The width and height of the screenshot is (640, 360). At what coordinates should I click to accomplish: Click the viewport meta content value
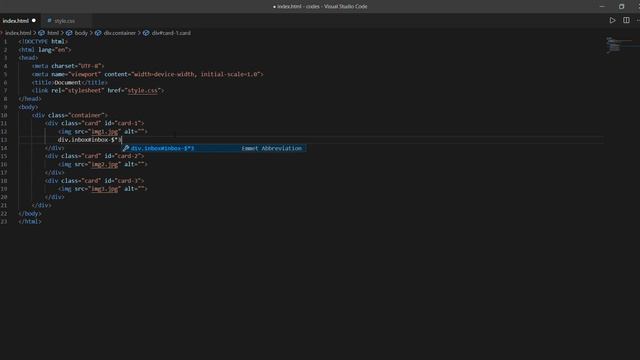196,74
